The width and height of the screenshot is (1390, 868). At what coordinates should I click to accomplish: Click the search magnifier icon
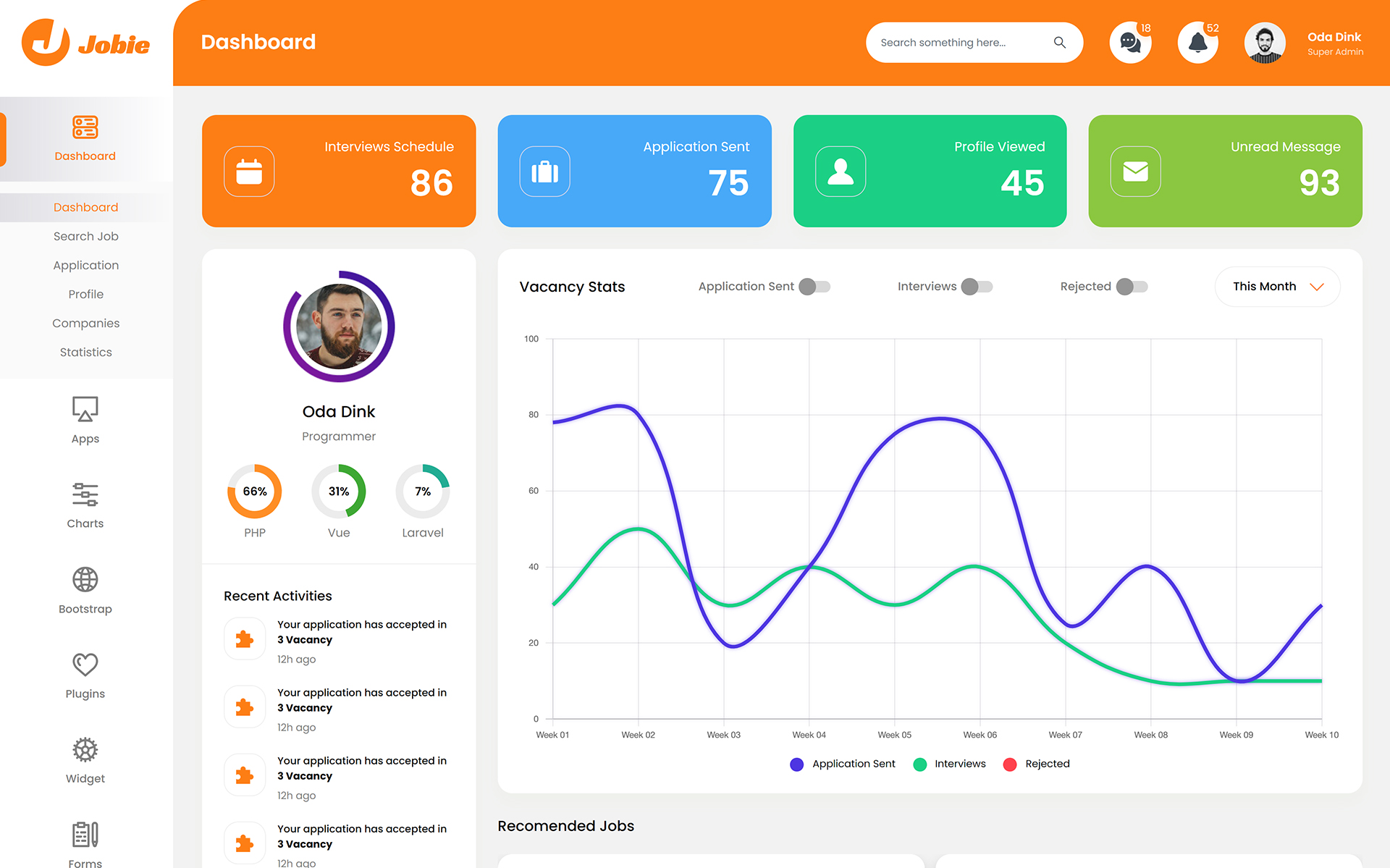pos(1059,43)
